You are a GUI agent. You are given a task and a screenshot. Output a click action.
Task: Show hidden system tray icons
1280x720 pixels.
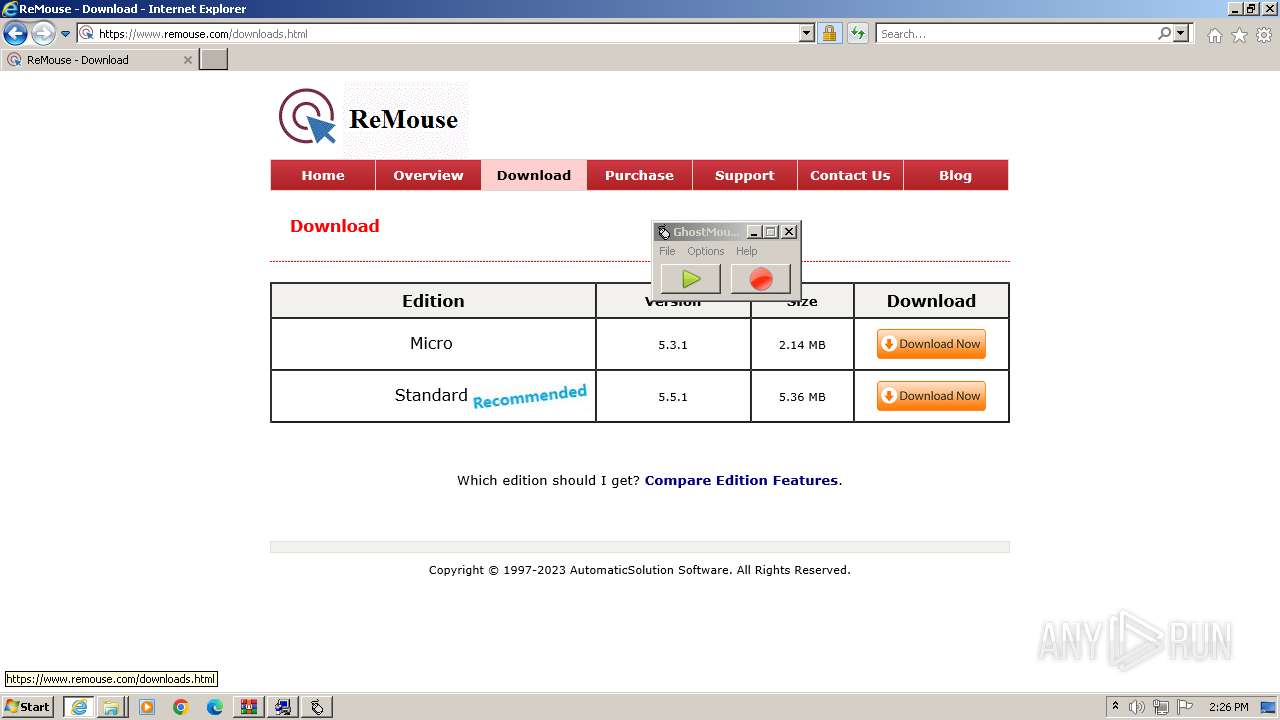point(1115,707)
